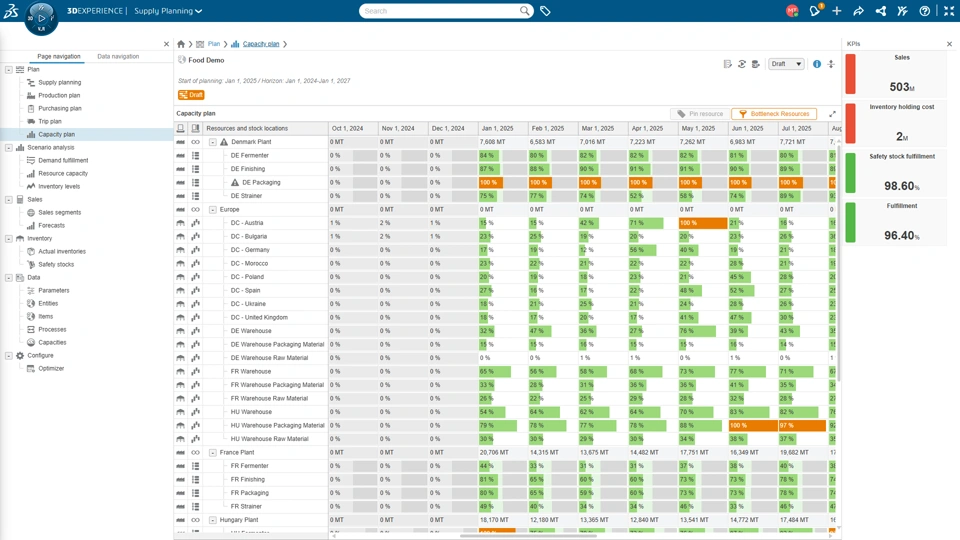Viewport: 960px width, 540px height.
Task: Collapse the Hungary Plant group
Action: pyautogui.click(x=212, y=520)
